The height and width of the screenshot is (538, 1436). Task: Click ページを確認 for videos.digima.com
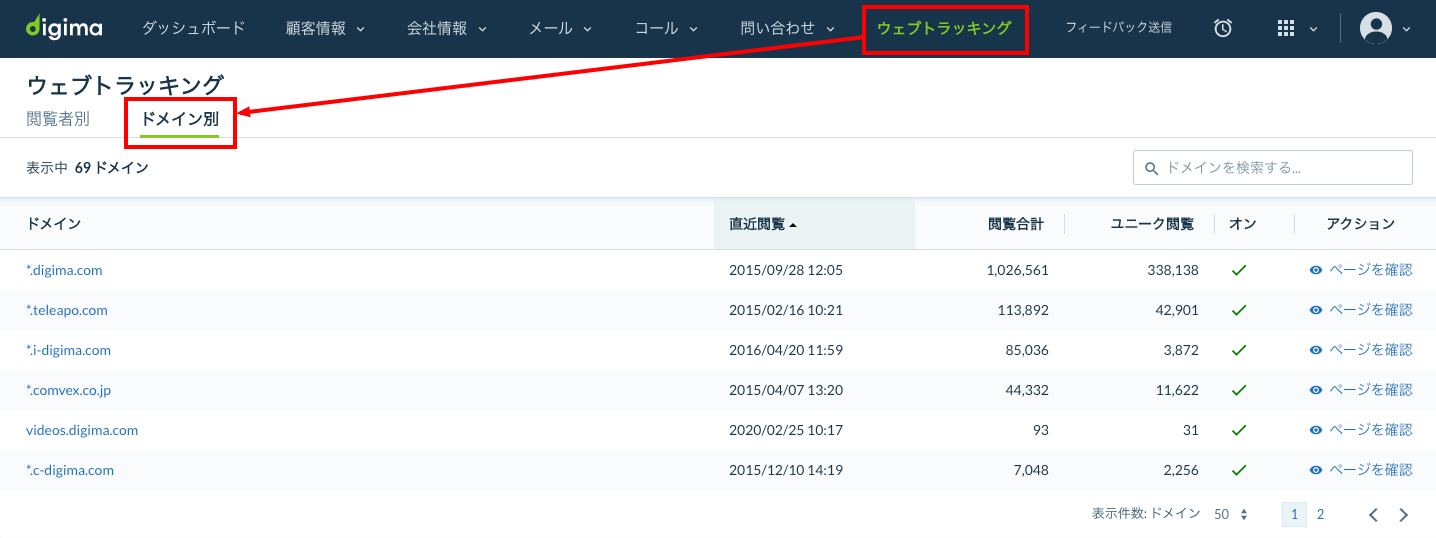click(1370, 430)
